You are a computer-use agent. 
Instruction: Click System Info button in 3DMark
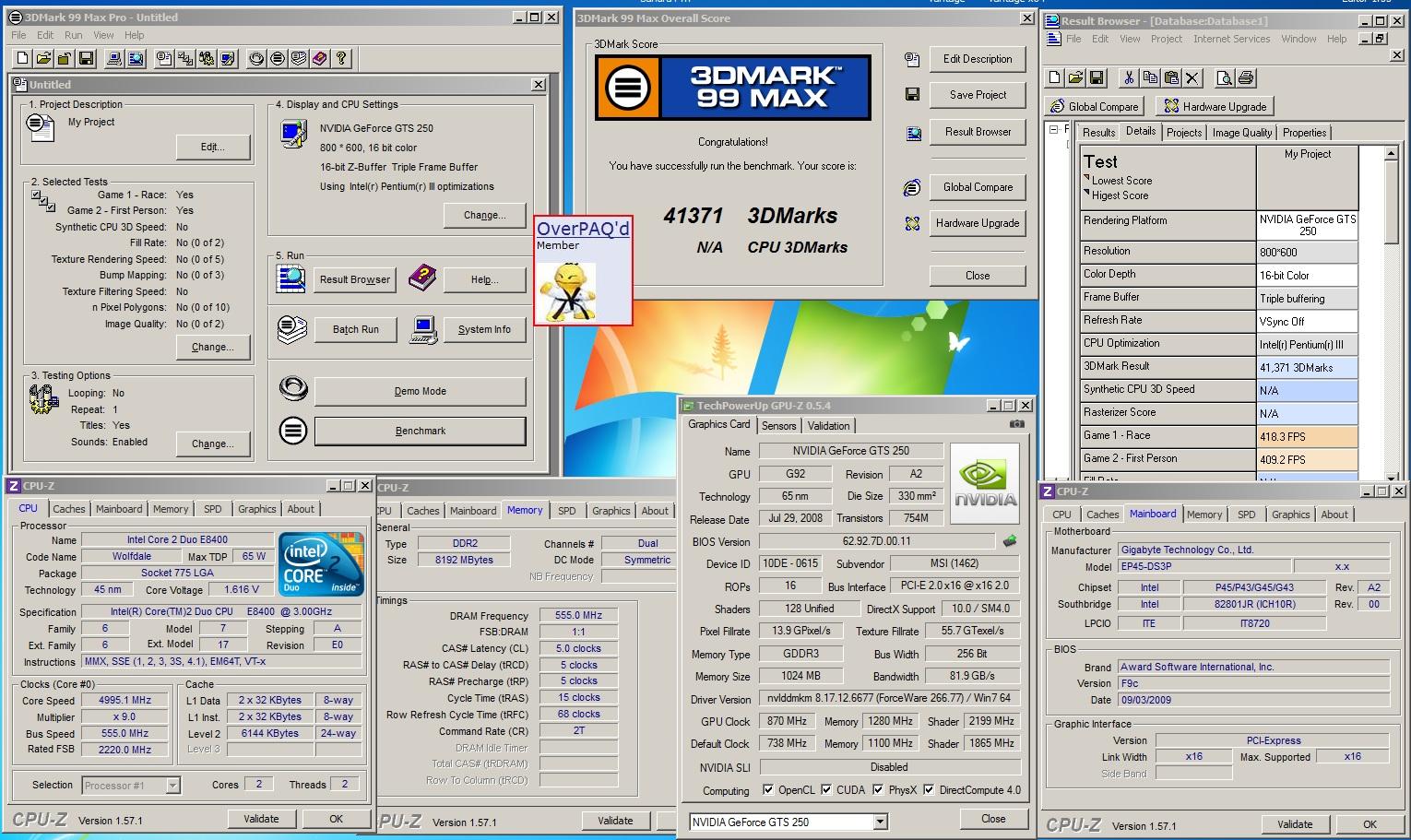(x=484, y=329)
